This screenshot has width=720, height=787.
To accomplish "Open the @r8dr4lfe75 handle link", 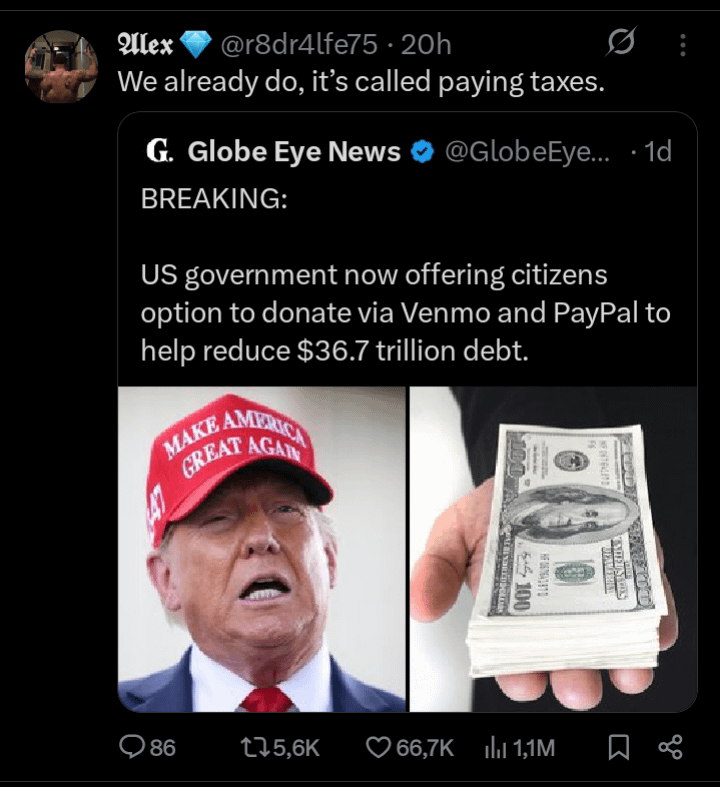I will click(x=299, y=44).
